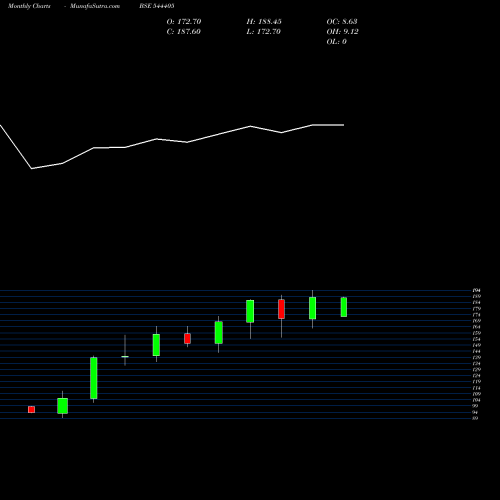The width and height of the screenshot is (500, 500).
Task: Click the lowest point of the white line
Action: (32, 169)
